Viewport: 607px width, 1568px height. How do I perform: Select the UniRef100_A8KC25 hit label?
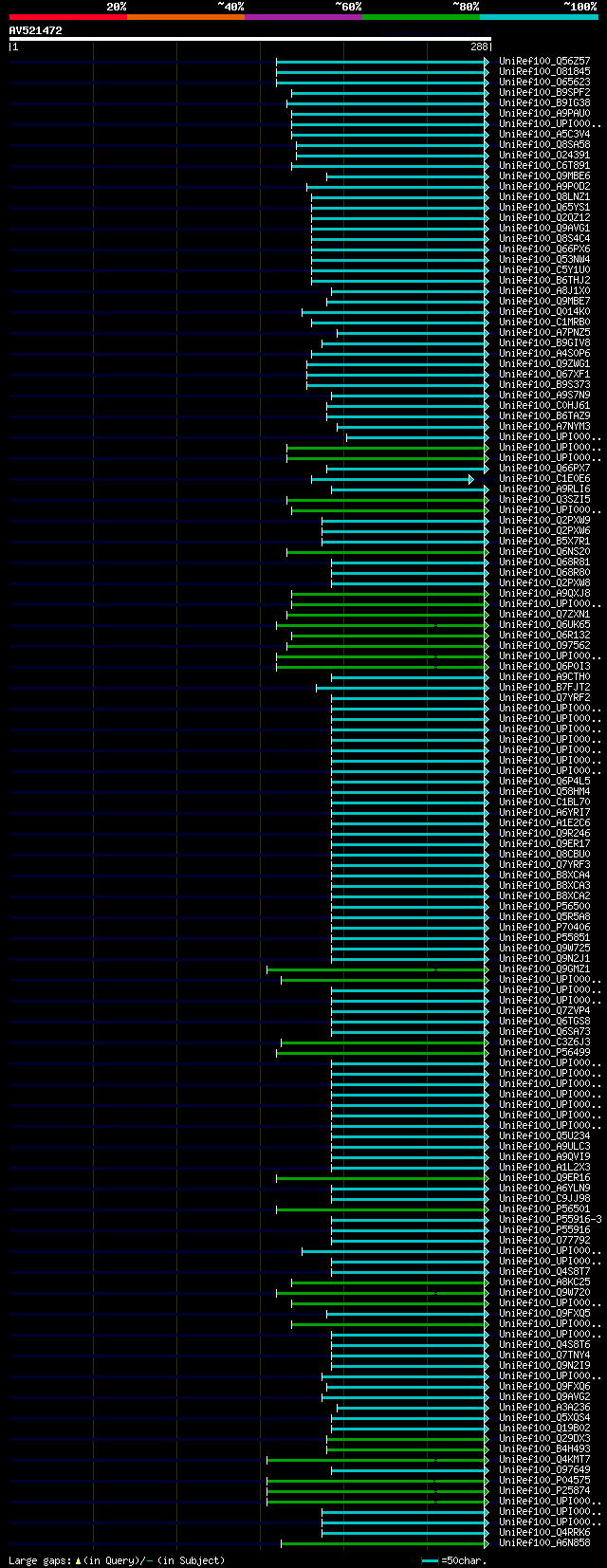pos(544,1282)
